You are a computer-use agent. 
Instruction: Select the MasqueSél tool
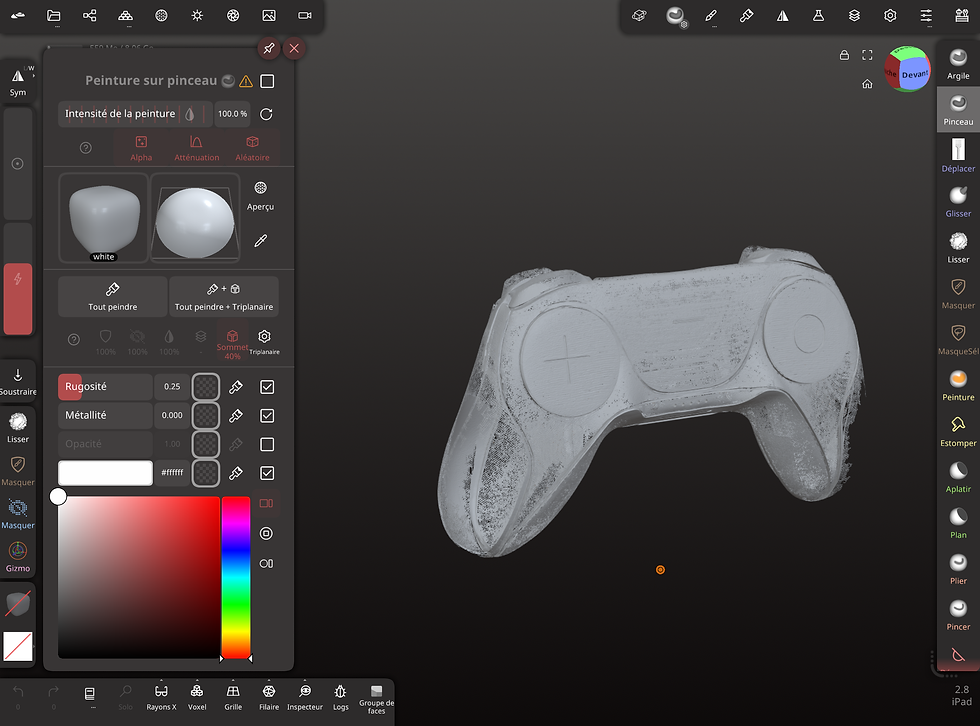pos(958,339)
